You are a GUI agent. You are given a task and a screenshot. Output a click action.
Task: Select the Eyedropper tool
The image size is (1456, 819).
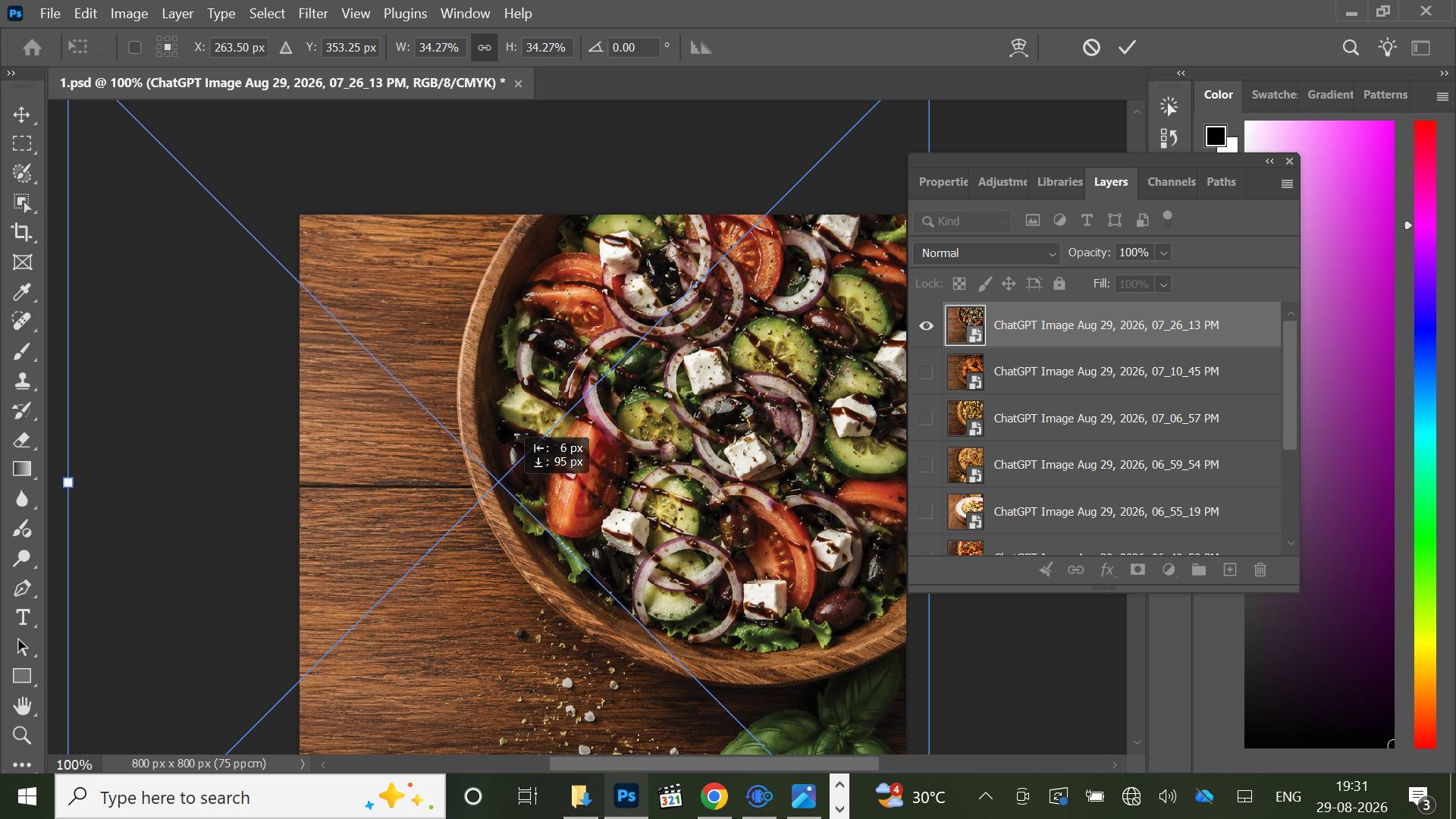[x=22, y=292]
